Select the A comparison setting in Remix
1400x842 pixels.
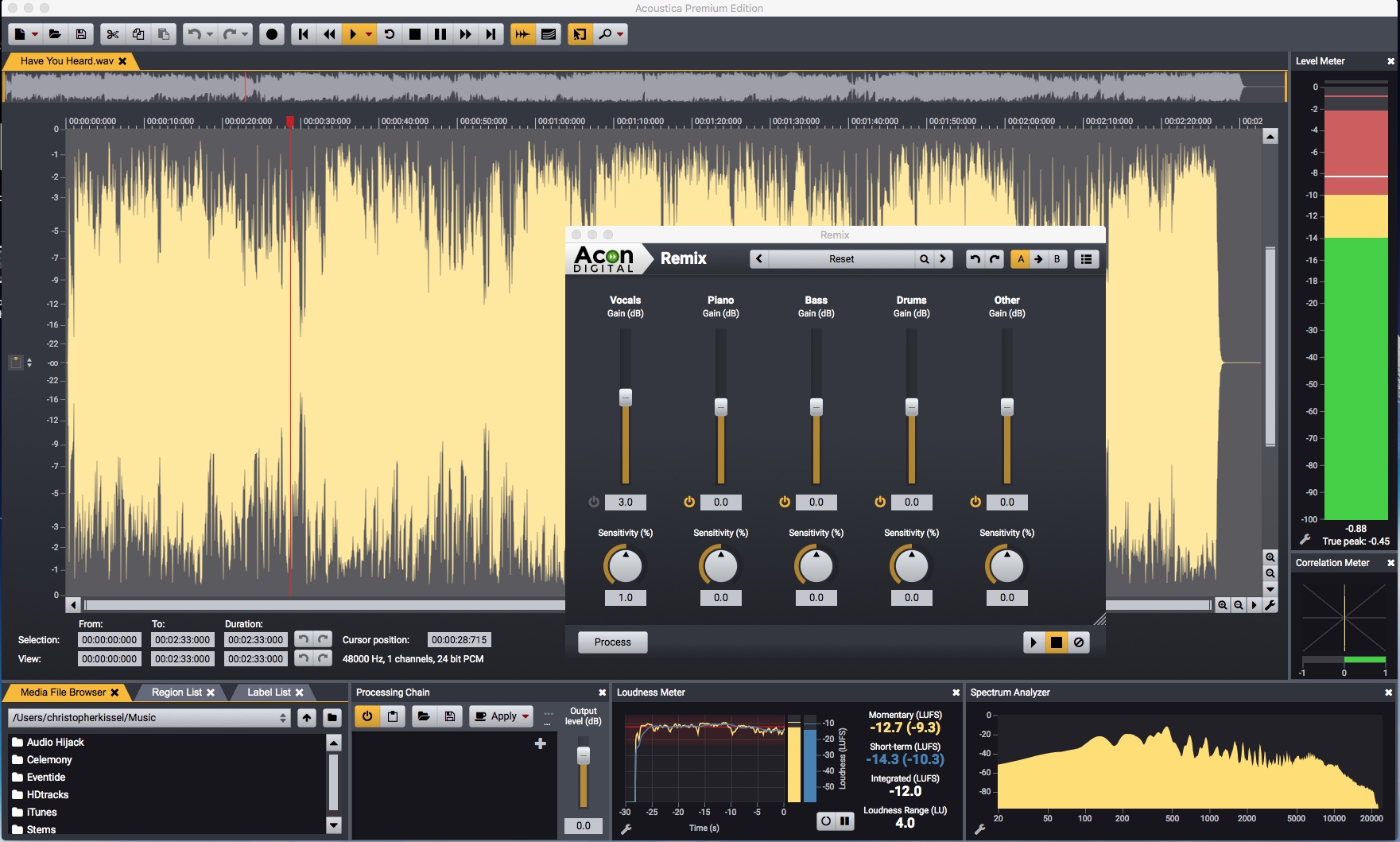point(1021,259)
